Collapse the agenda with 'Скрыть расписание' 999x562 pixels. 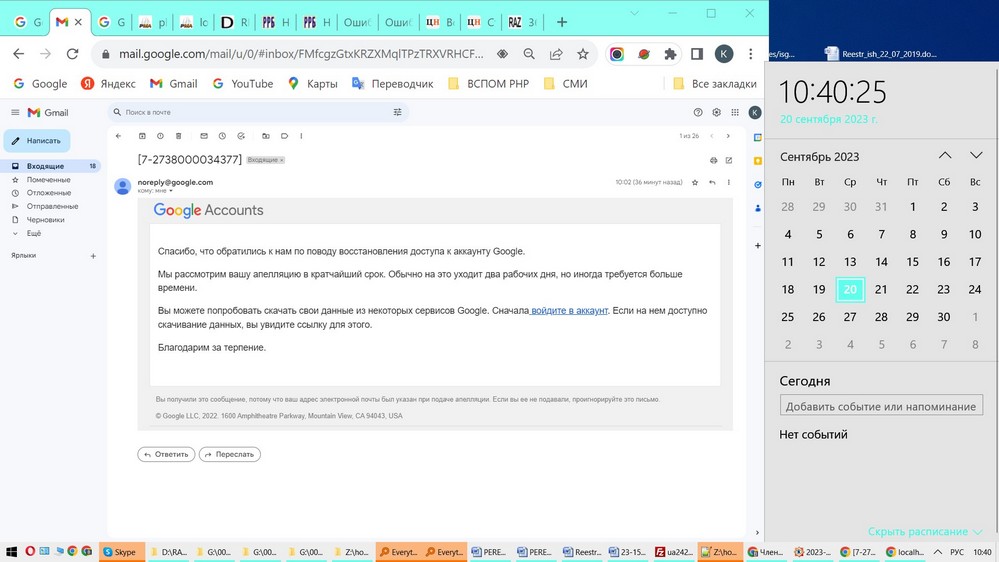(x=925, y=531)
